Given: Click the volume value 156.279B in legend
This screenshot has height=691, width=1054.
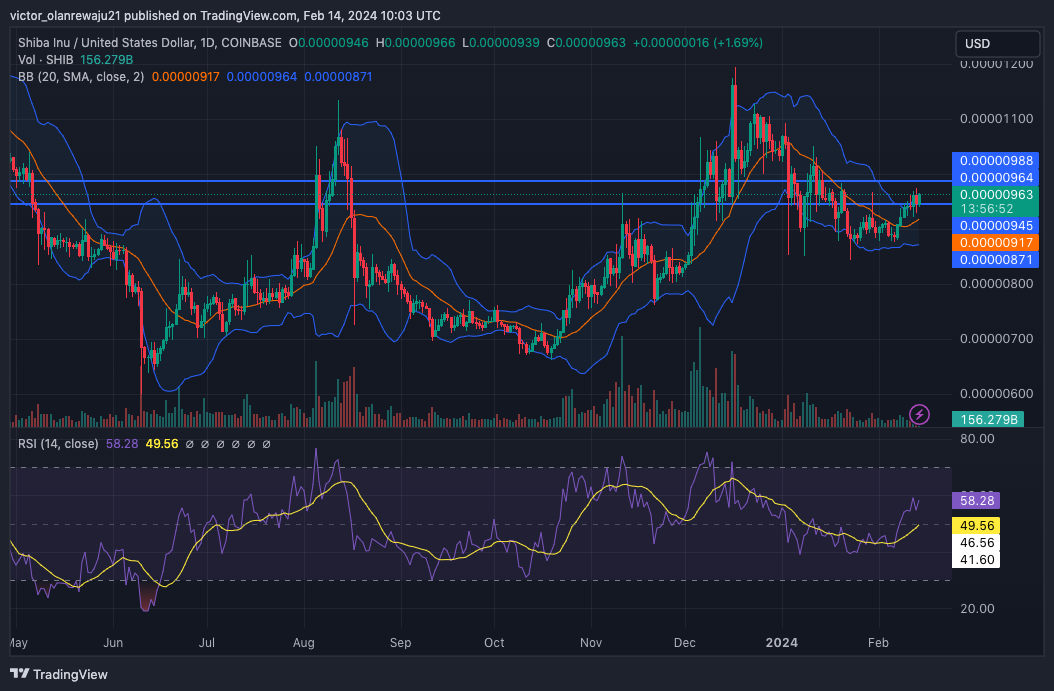Looking at the screenshot, I should coord(106,60).
